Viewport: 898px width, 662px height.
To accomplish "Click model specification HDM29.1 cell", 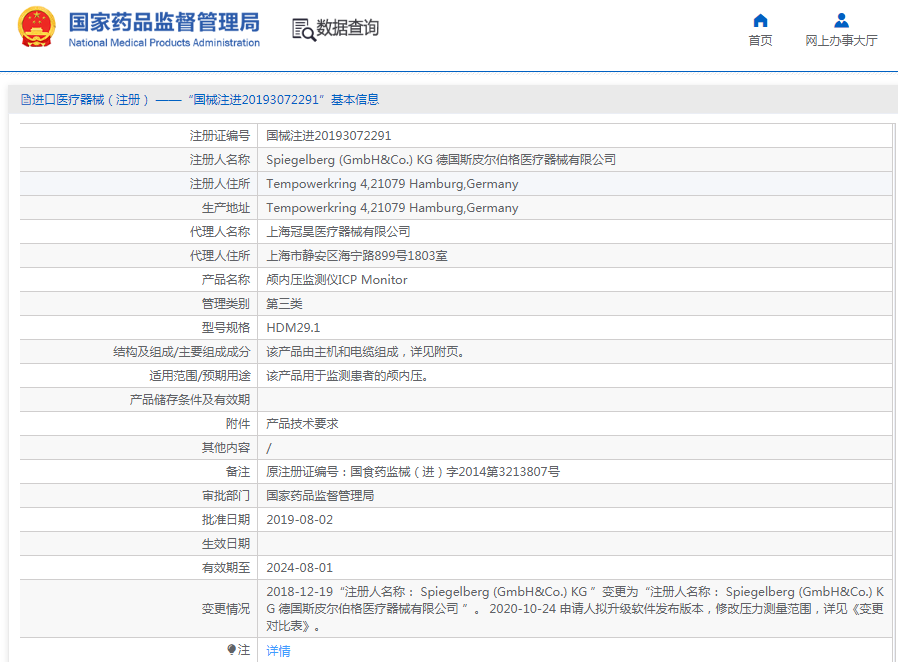I will click(293, 328).
